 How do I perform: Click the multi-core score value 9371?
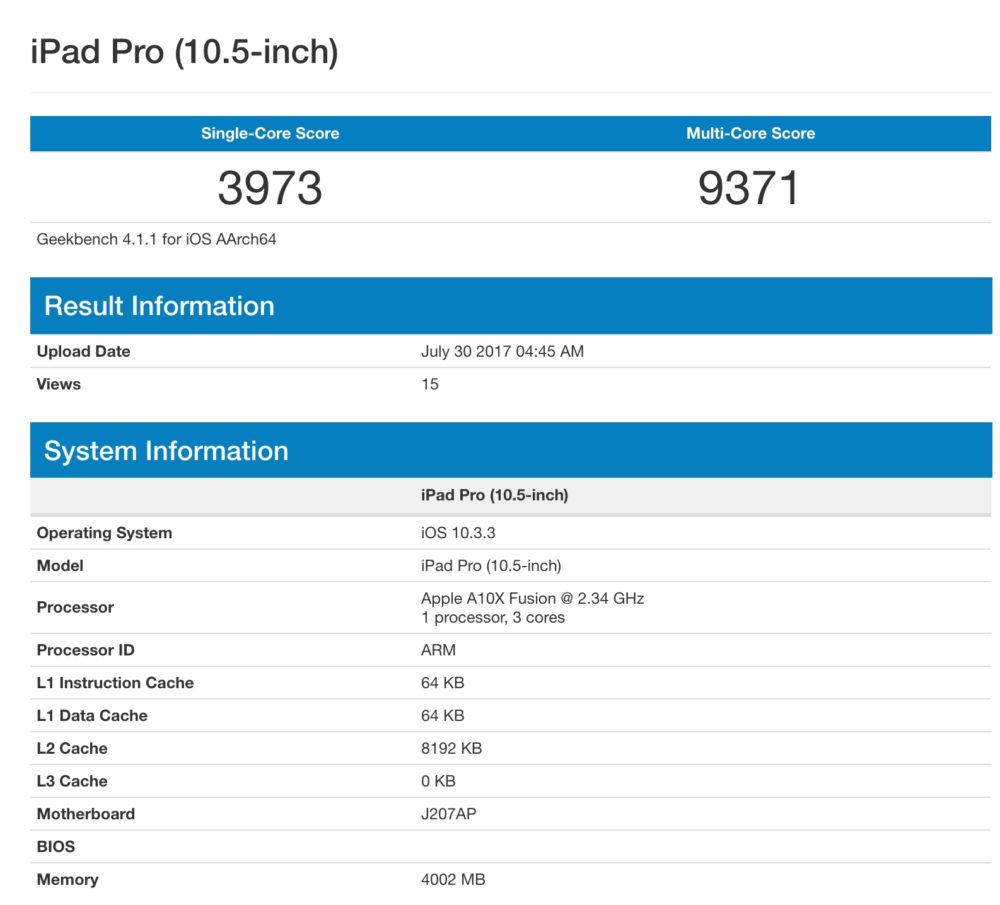point(750,188)
